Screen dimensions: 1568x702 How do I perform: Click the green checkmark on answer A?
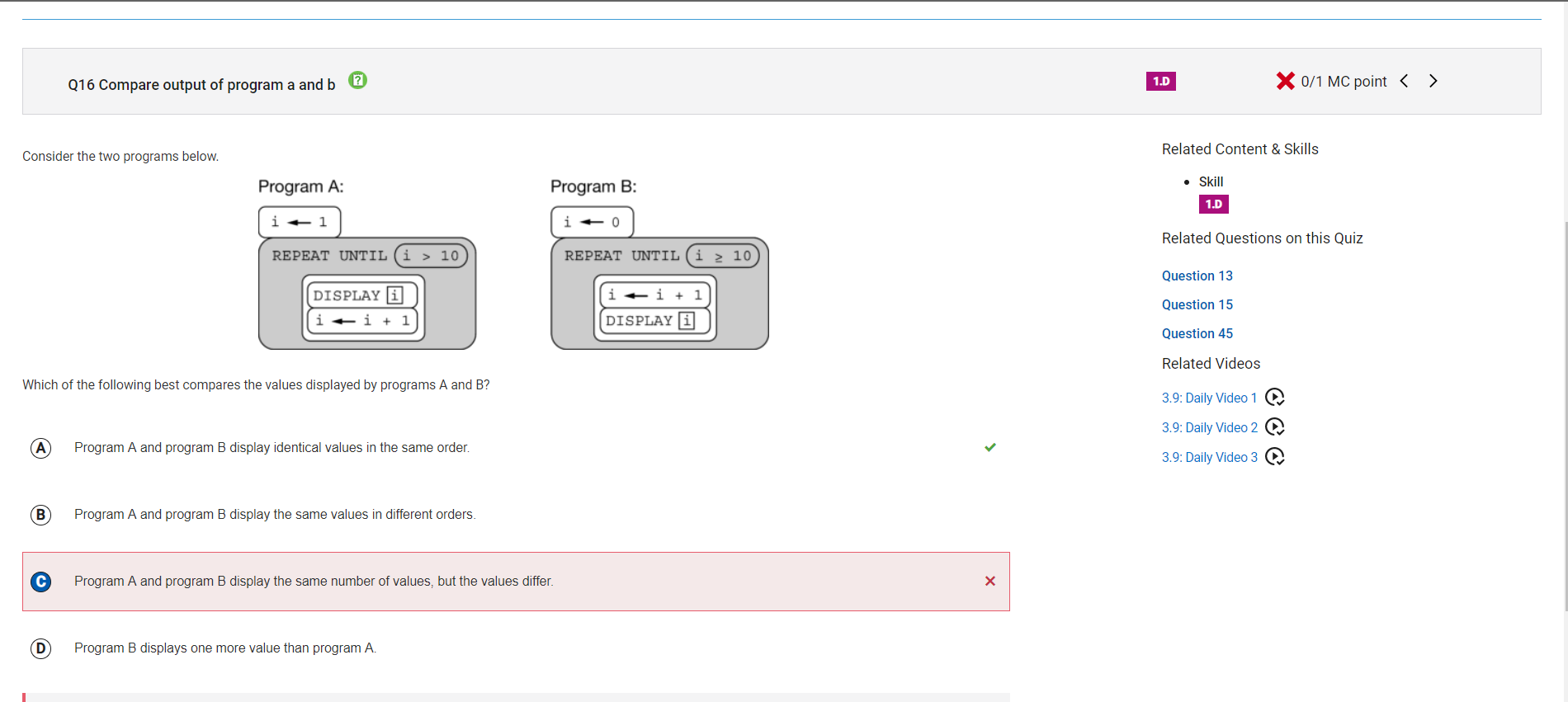(x=990, y=447)
